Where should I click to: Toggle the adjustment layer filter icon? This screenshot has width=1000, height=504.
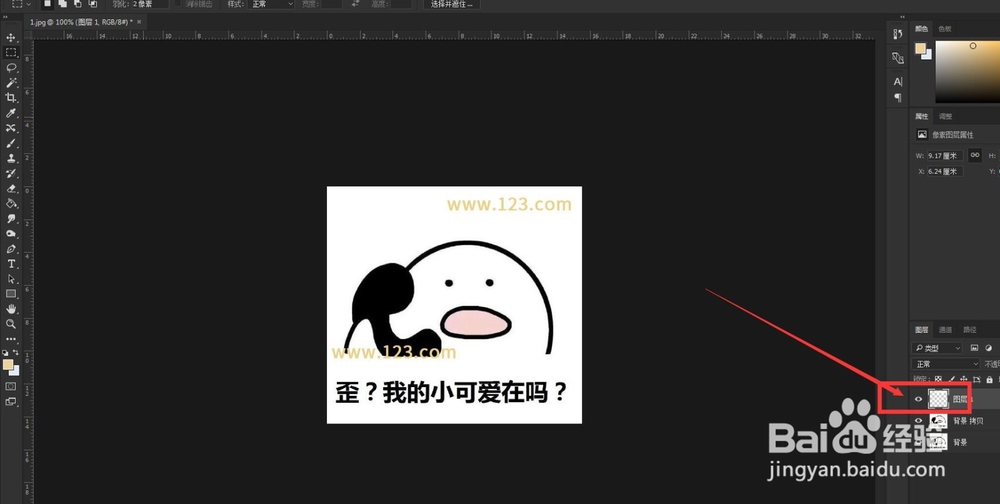989,348
